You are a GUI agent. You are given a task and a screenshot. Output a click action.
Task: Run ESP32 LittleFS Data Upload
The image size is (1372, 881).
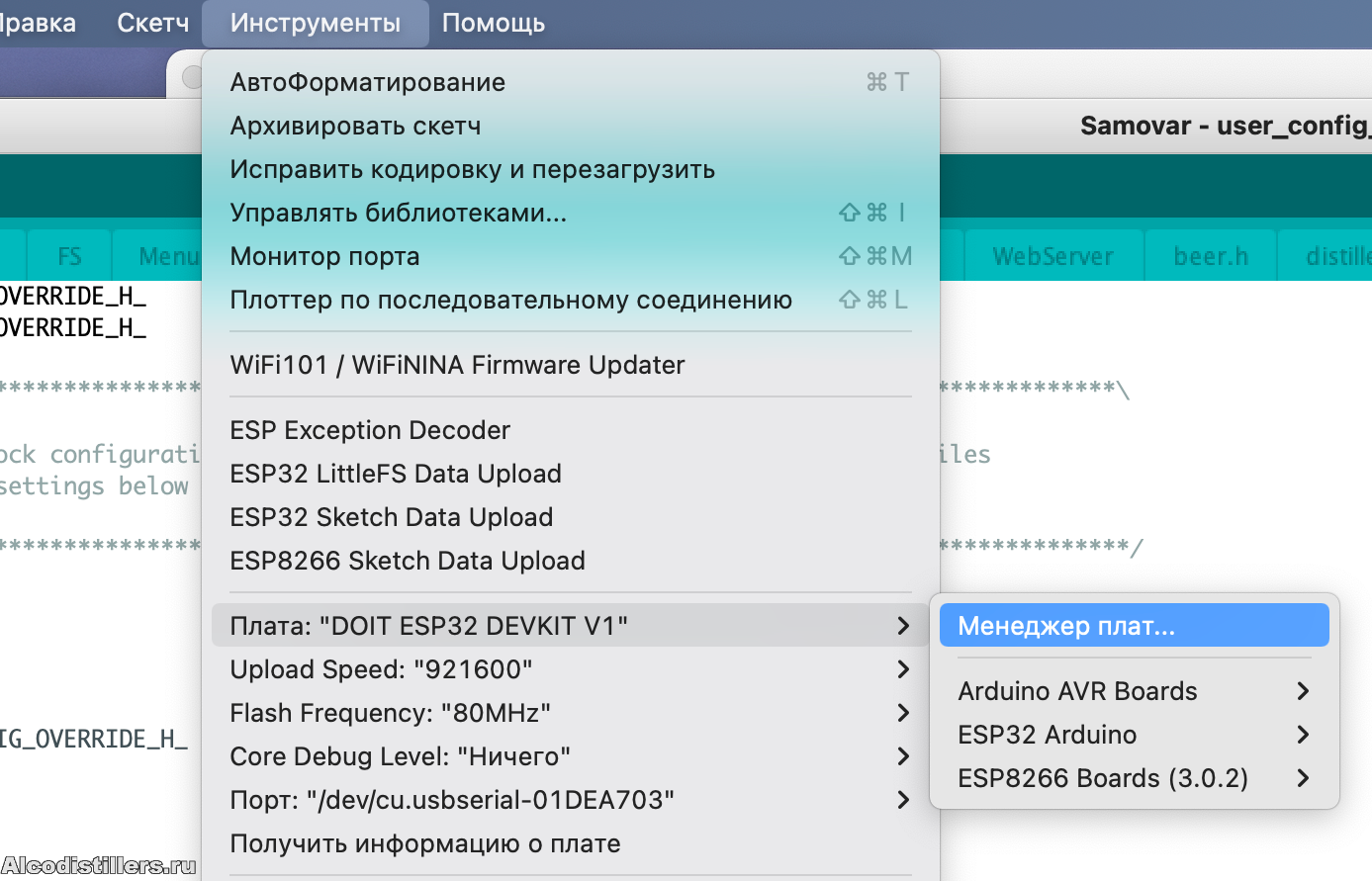(570, 474)
